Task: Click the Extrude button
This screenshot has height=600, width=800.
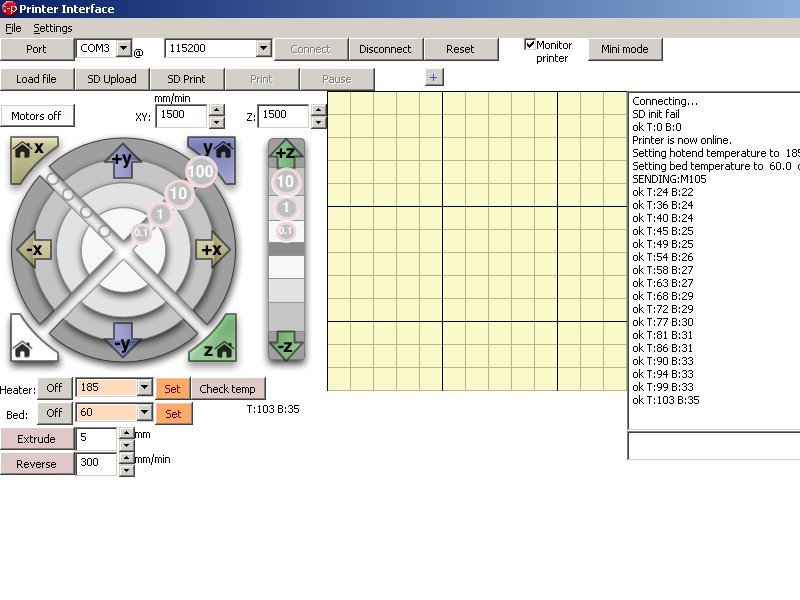Action: 37,439
